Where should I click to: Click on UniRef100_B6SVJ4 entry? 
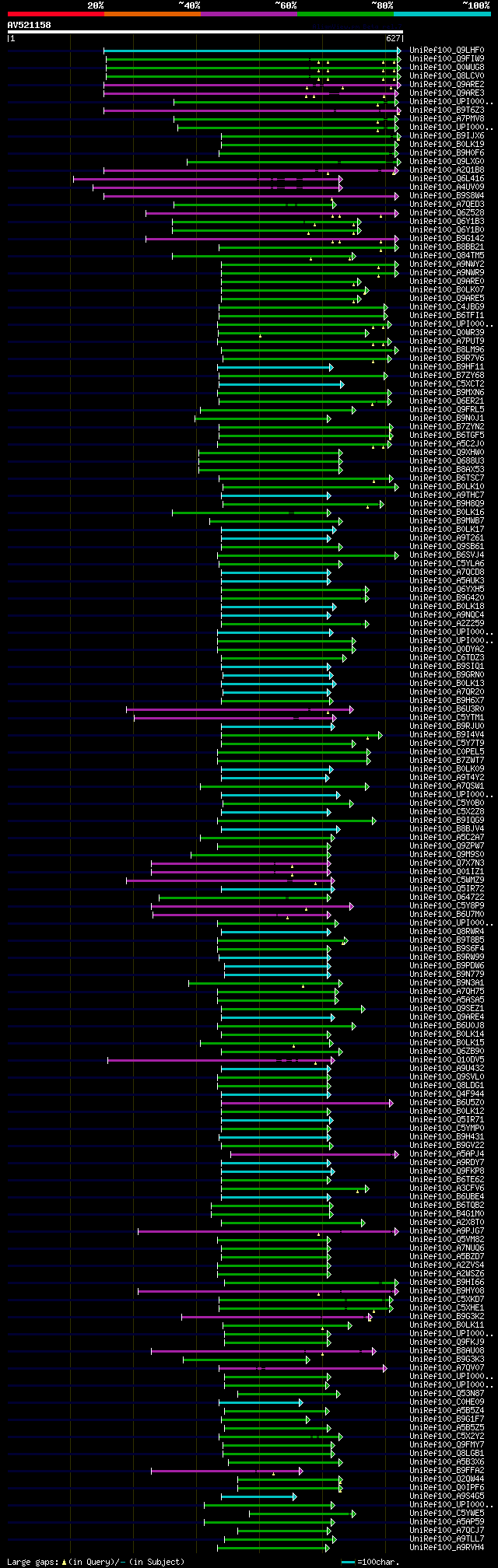coord(447,555)
